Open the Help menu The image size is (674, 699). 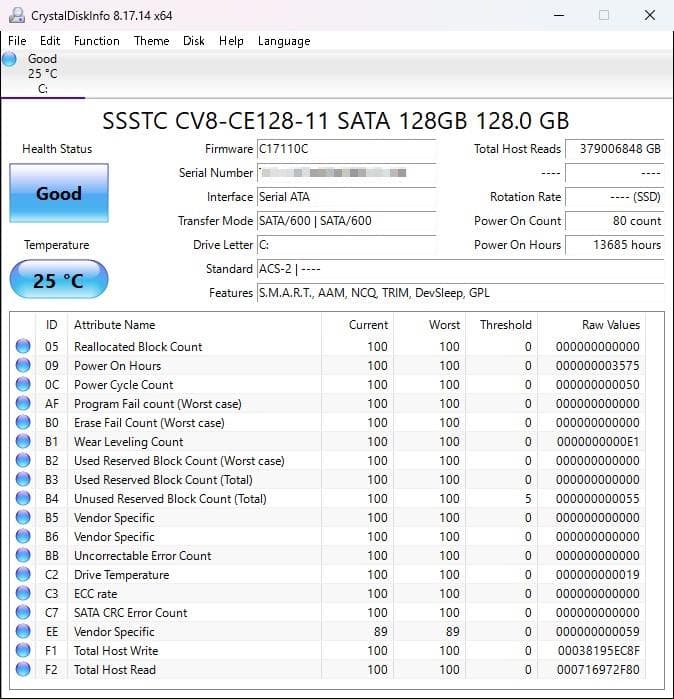[231, 41]
